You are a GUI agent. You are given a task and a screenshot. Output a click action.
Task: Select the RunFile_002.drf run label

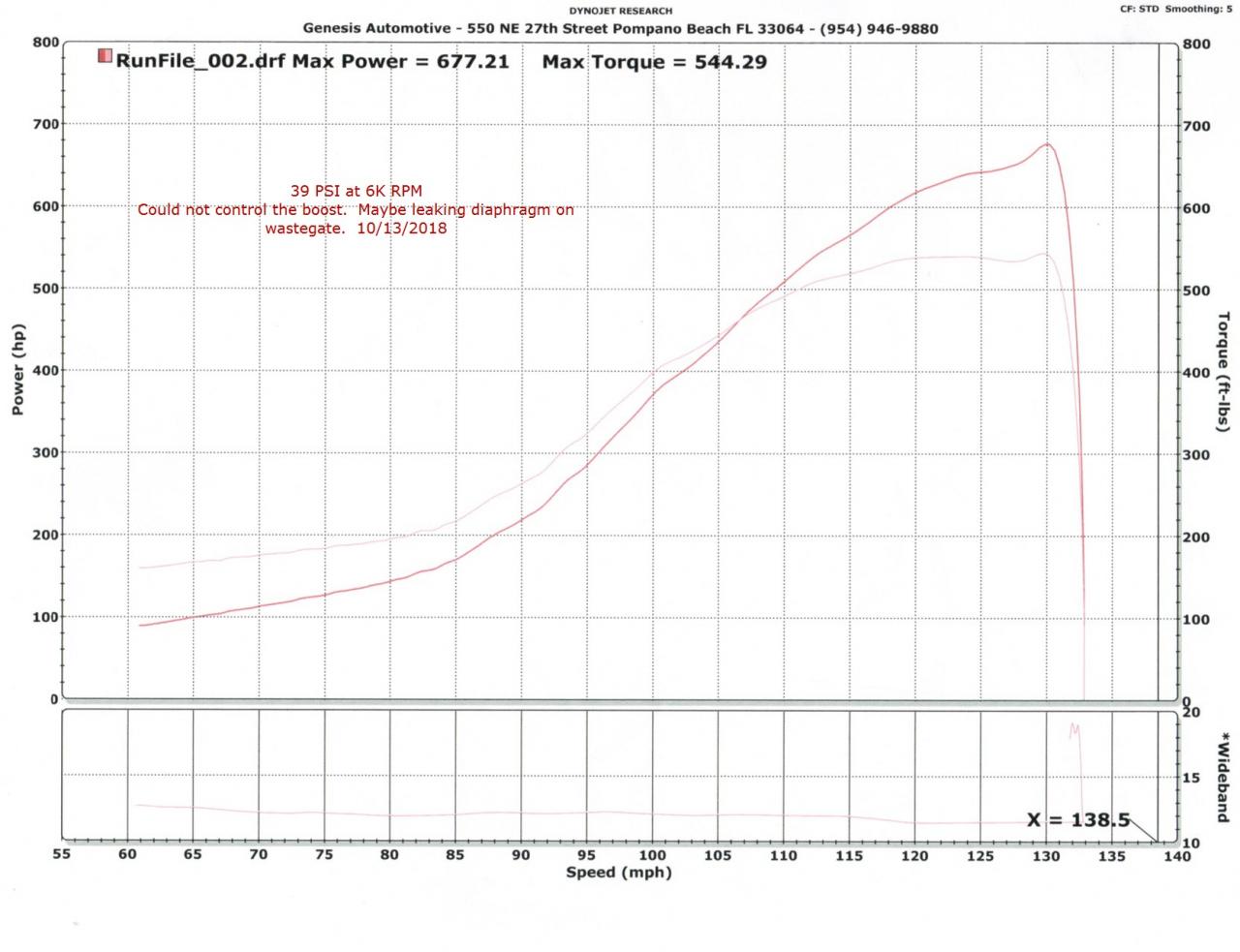(201, 62)
